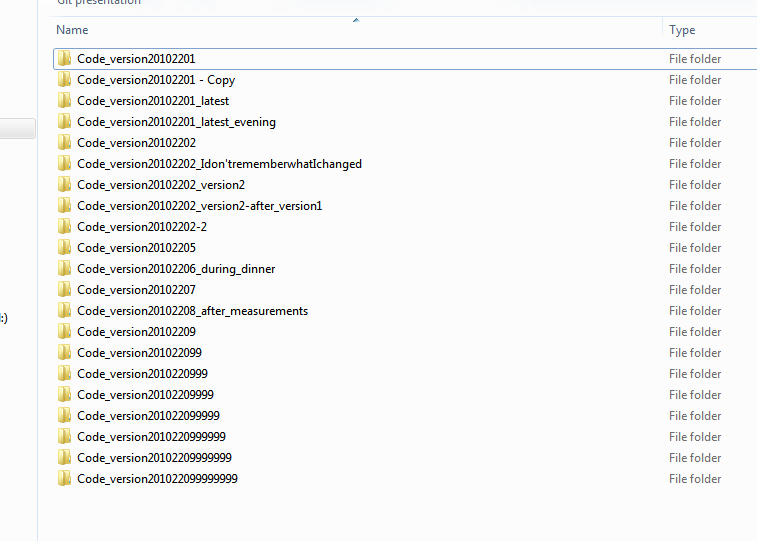Click folder icon of Code_version20102202-2
The image size is (757, 541).
pyautogui.click(x=64, y=226)
